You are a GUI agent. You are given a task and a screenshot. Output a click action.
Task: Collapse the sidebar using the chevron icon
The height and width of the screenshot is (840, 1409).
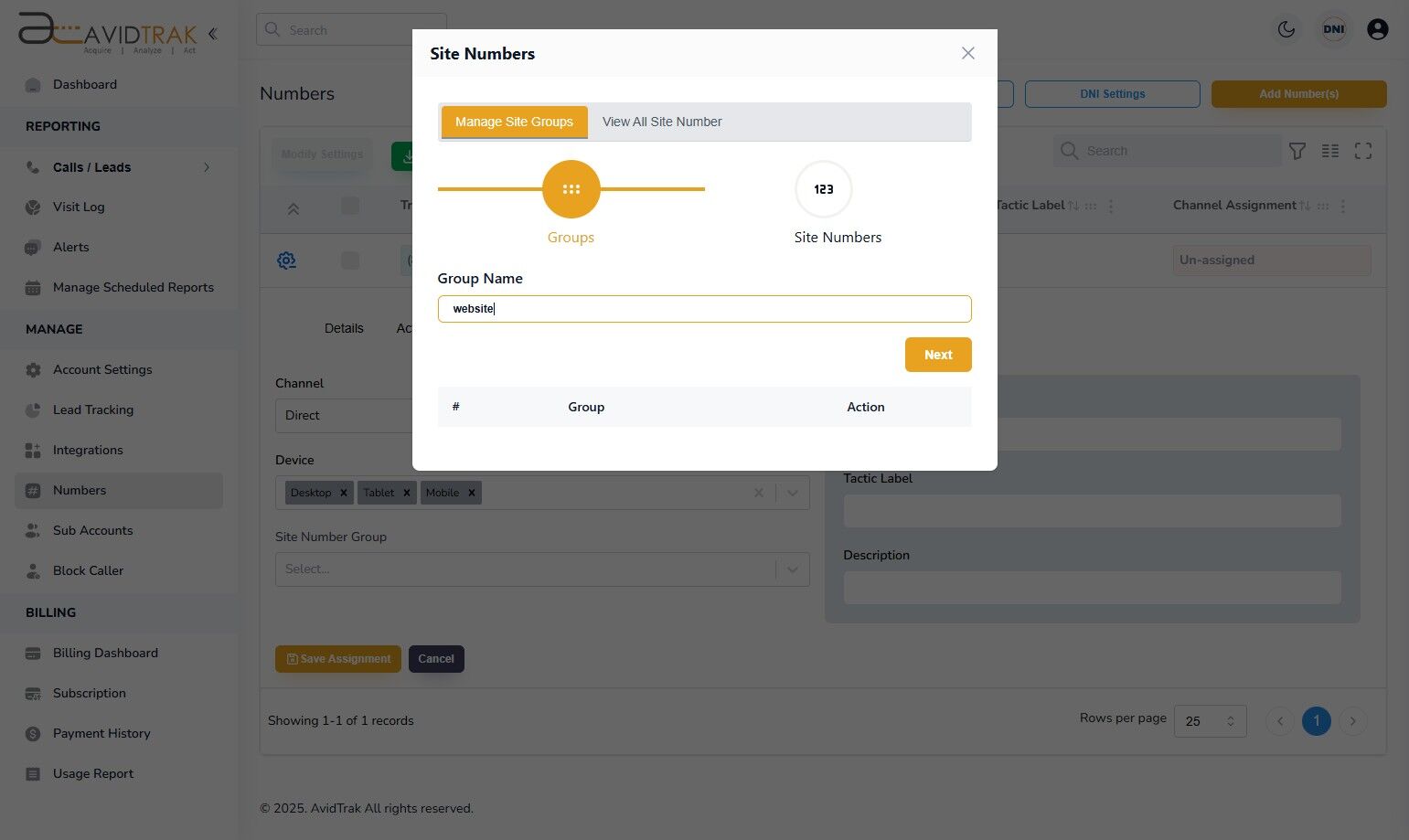coord(213,33)
